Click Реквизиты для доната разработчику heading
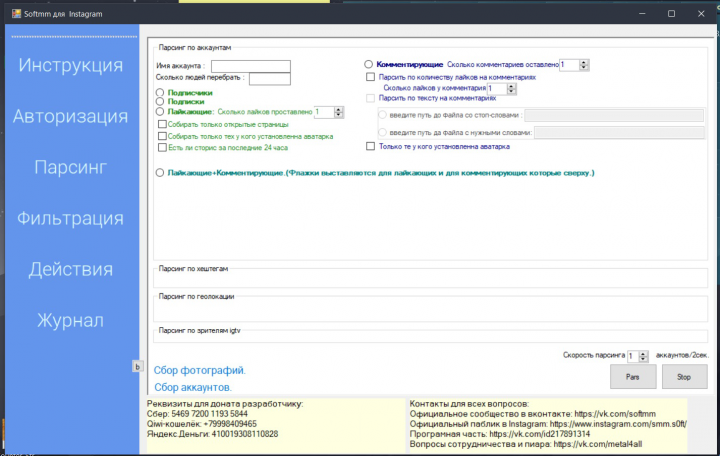The width and height of the screenshot is (720, 456). click(225, 404)
